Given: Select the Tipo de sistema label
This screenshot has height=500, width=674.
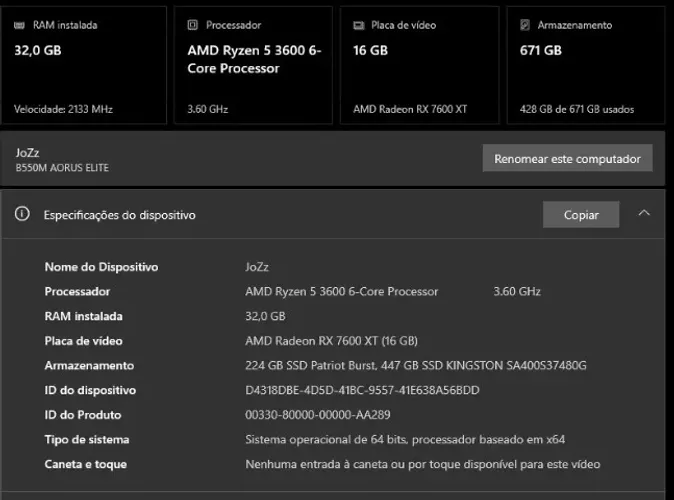Looking at the screenshot, I should pos(87,439).
